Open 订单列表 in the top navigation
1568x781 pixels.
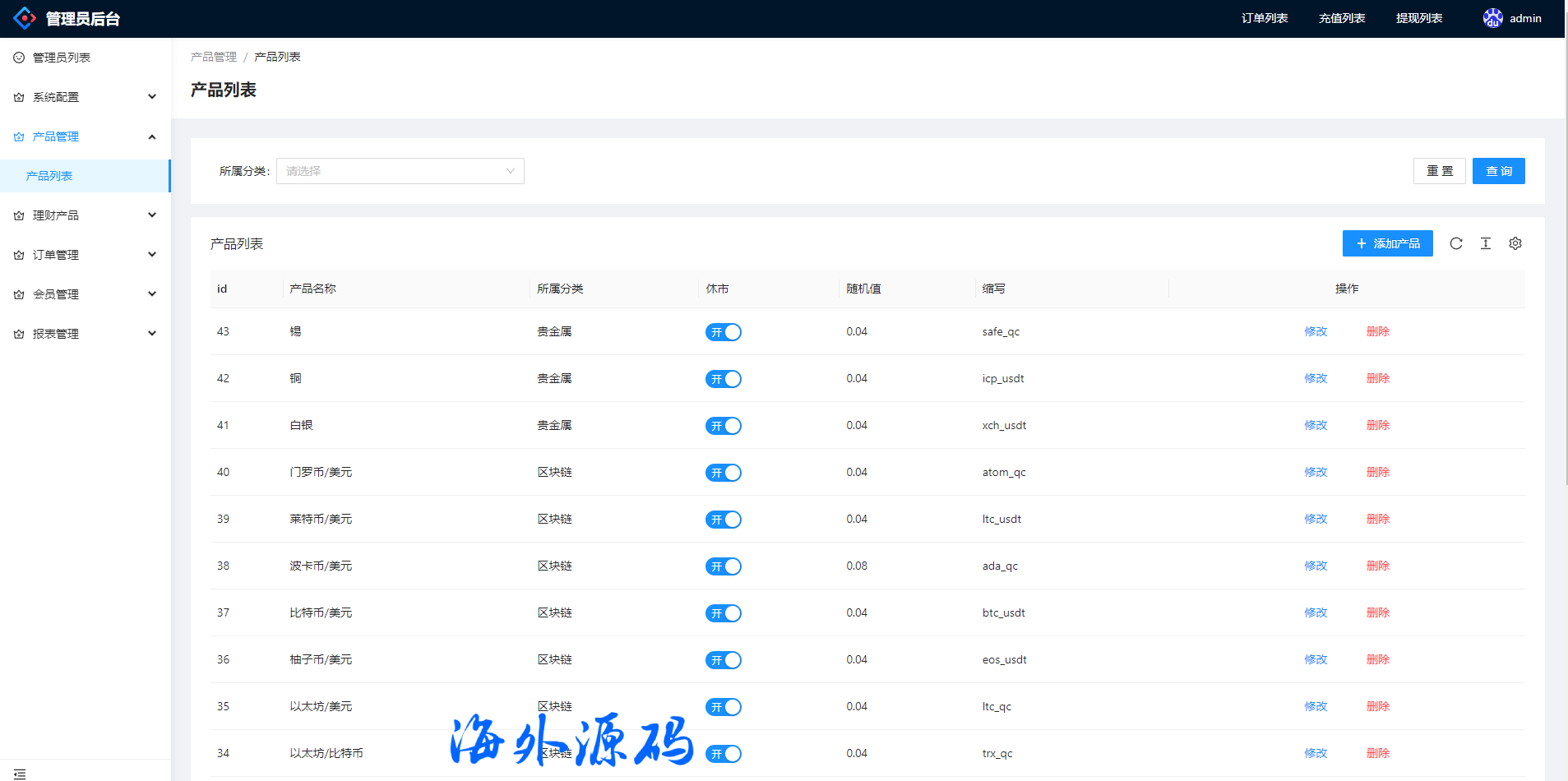[x=1264, y=18]
